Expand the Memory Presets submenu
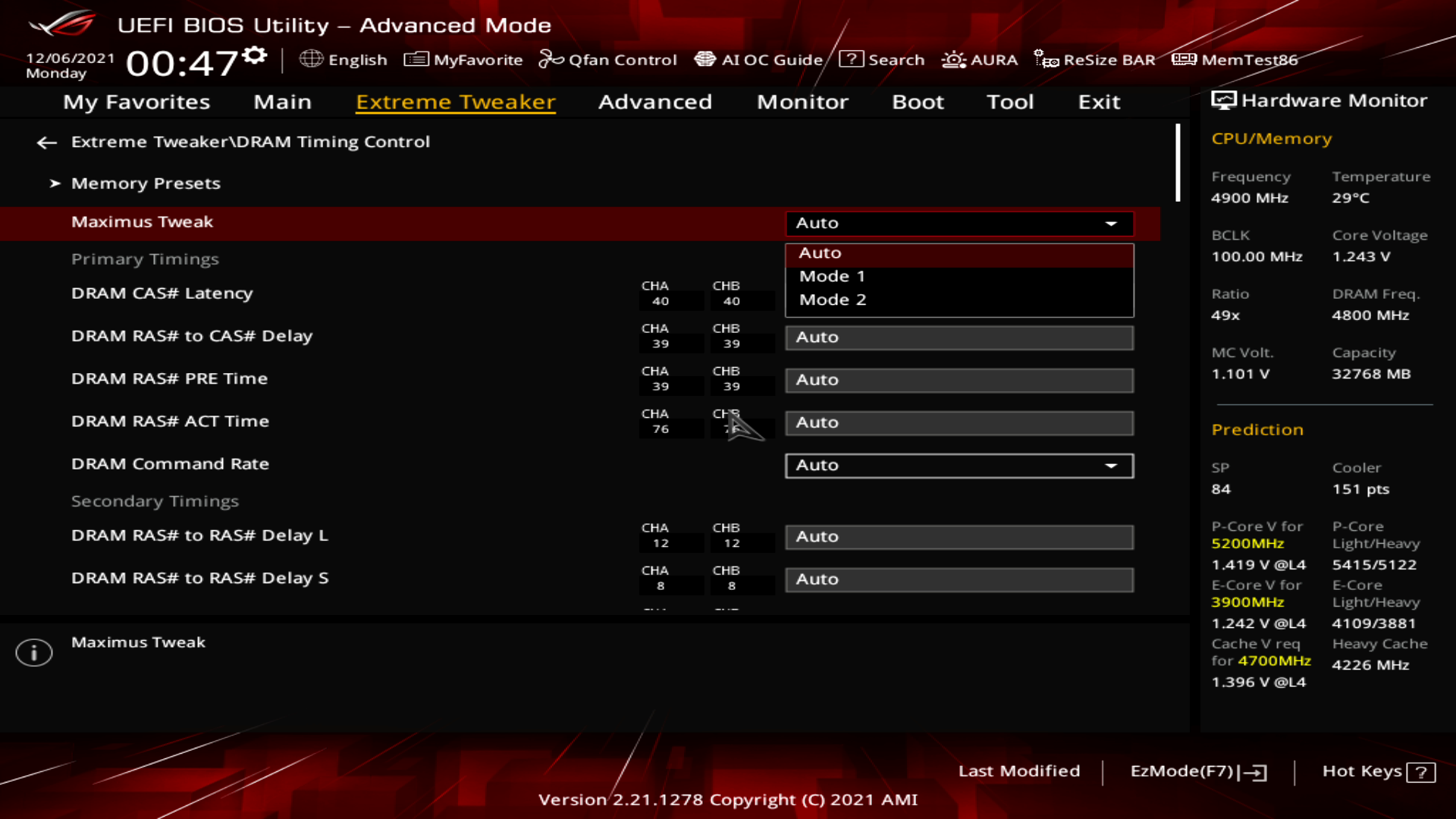The height and width of the screenshot is (819, 1456). (146, 184)
